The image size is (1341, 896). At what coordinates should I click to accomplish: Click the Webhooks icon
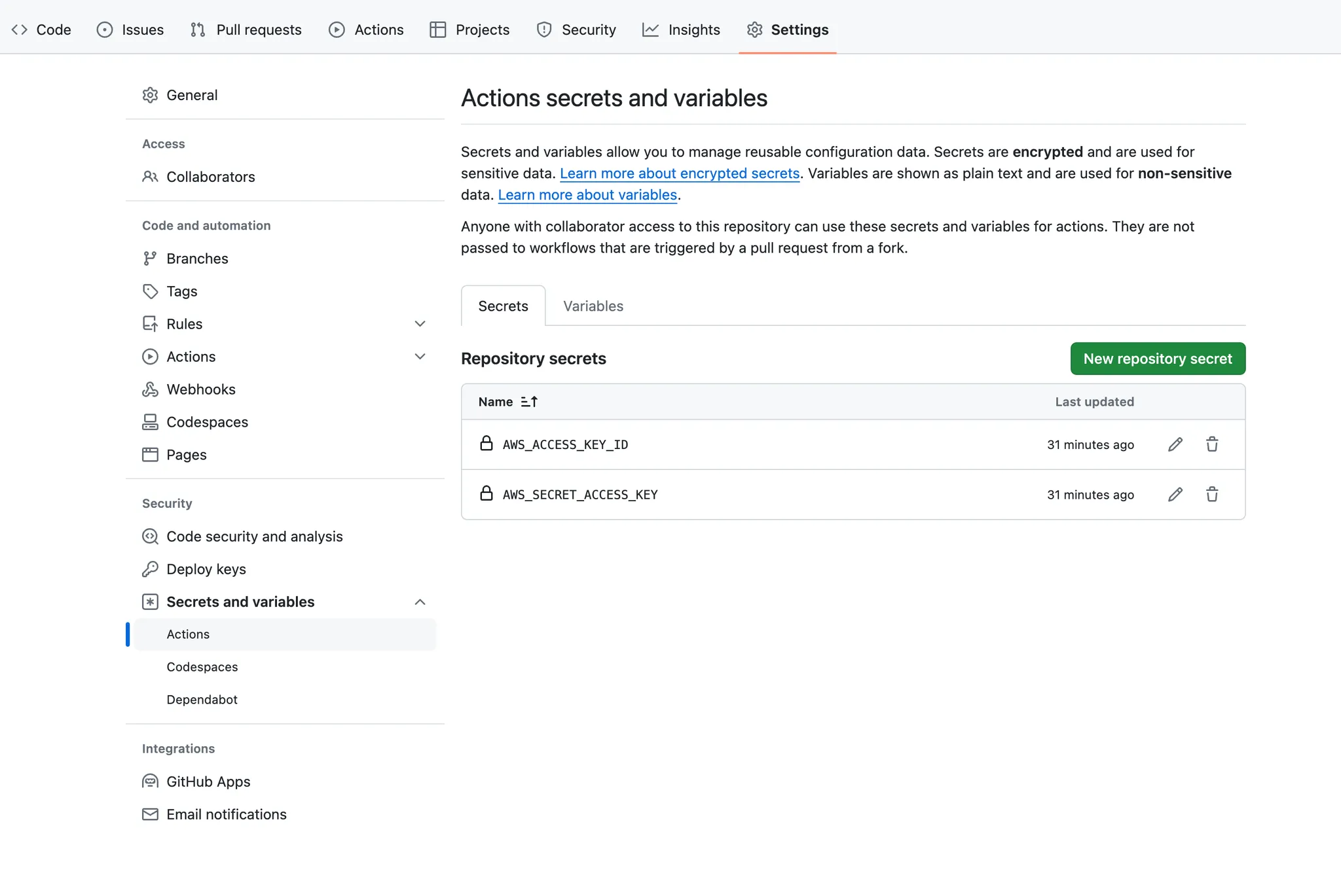(x=150, y=389)
